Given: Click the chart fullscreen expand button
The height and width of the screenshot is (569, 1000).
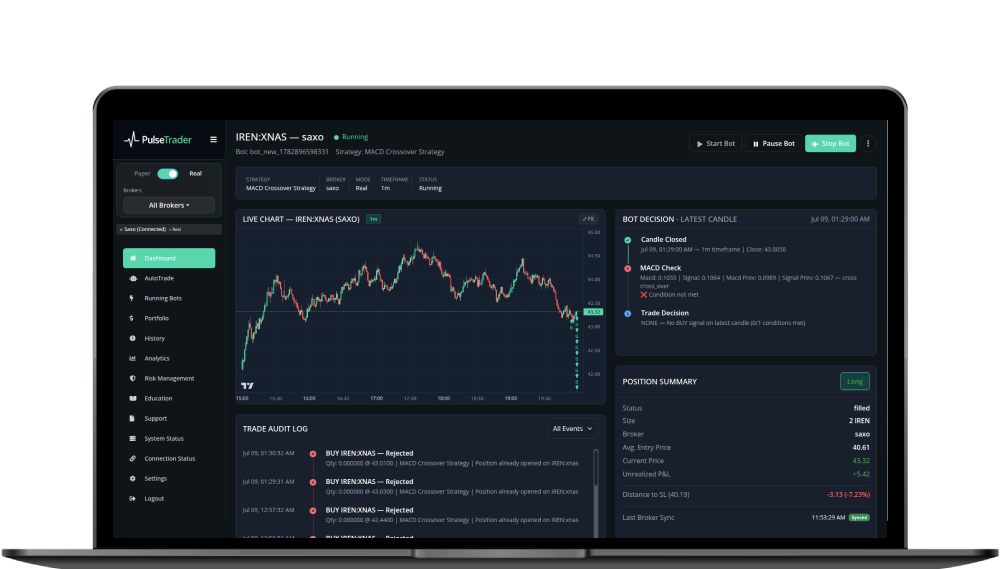Looking at the screenshot, I should tap(588, 219).
